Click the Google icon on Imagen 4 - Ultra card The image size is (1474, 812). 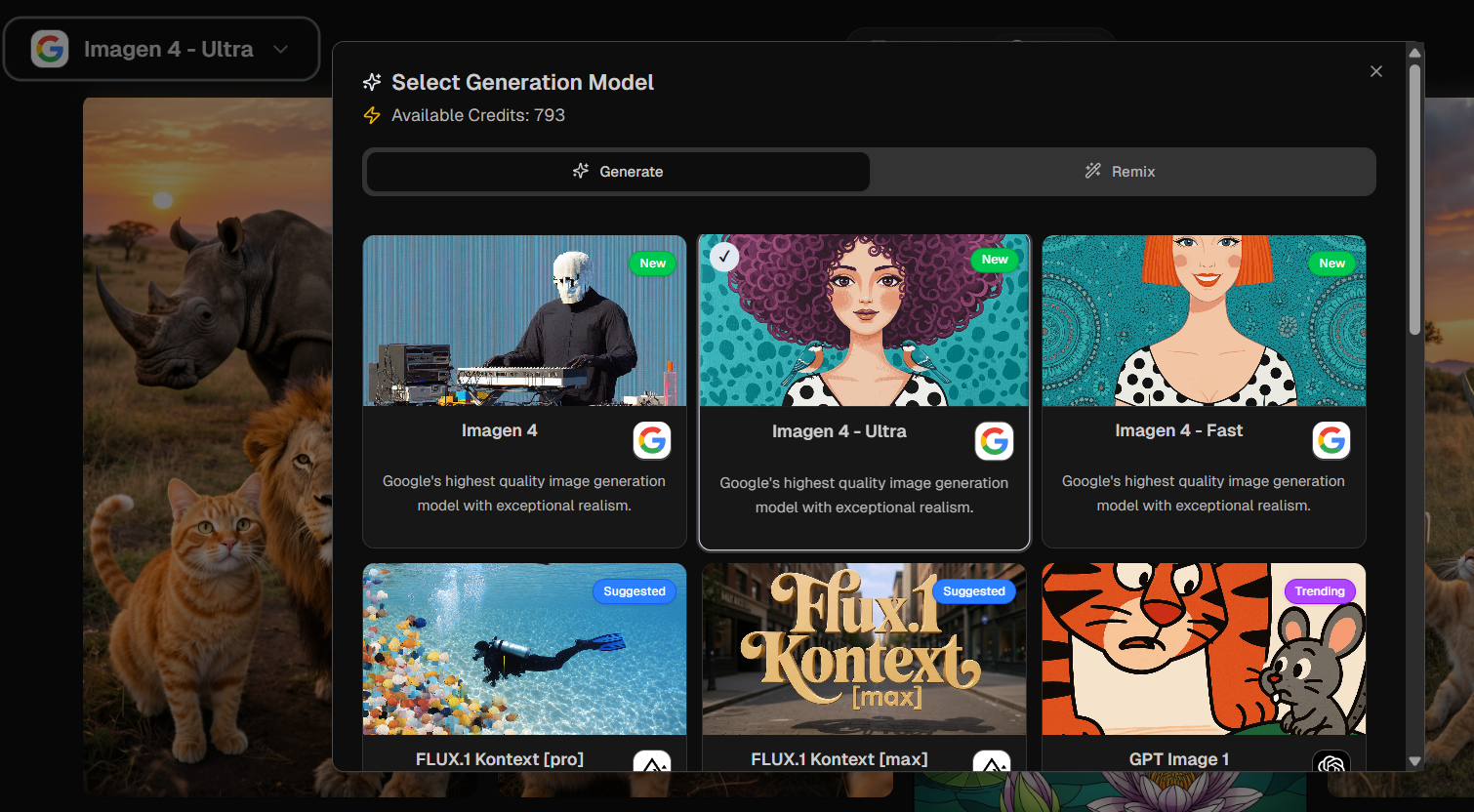[x=995, y=441]
